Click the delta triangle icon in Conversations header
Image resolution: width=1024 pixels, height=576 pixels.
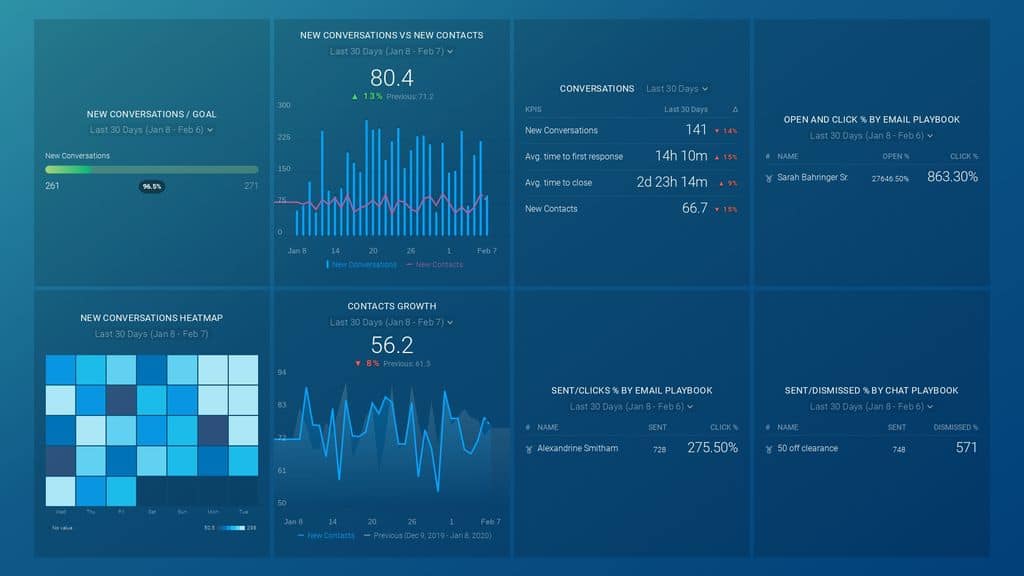735,109
